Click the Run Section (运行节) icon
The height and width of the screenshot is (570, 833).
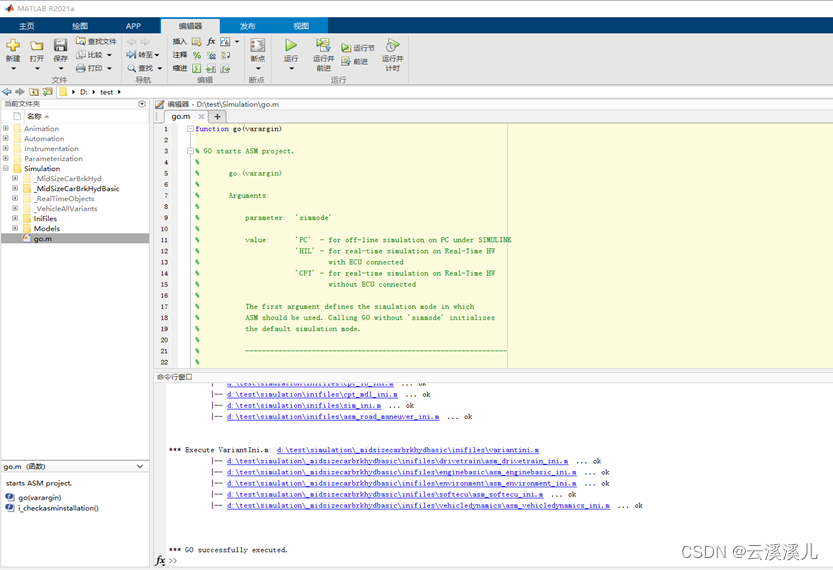tap(346, 48)
